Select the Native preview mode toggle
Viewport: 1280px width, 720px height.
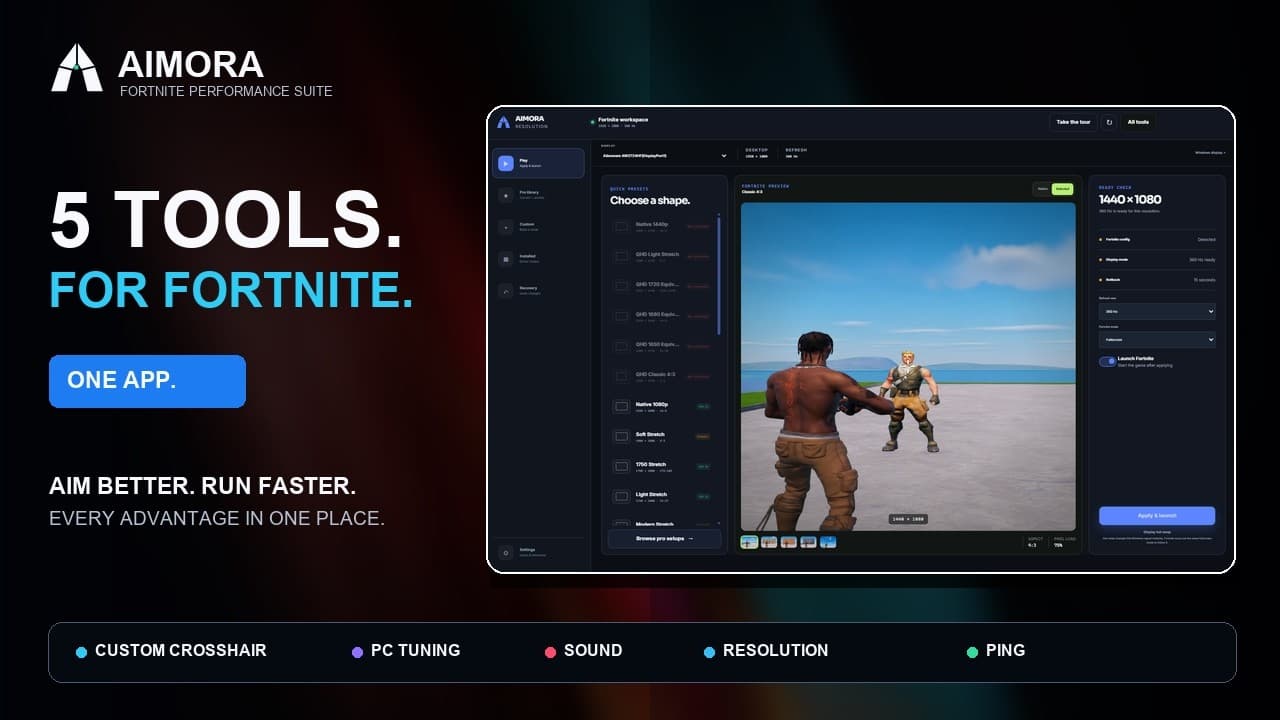click(x=1042, y=188)
